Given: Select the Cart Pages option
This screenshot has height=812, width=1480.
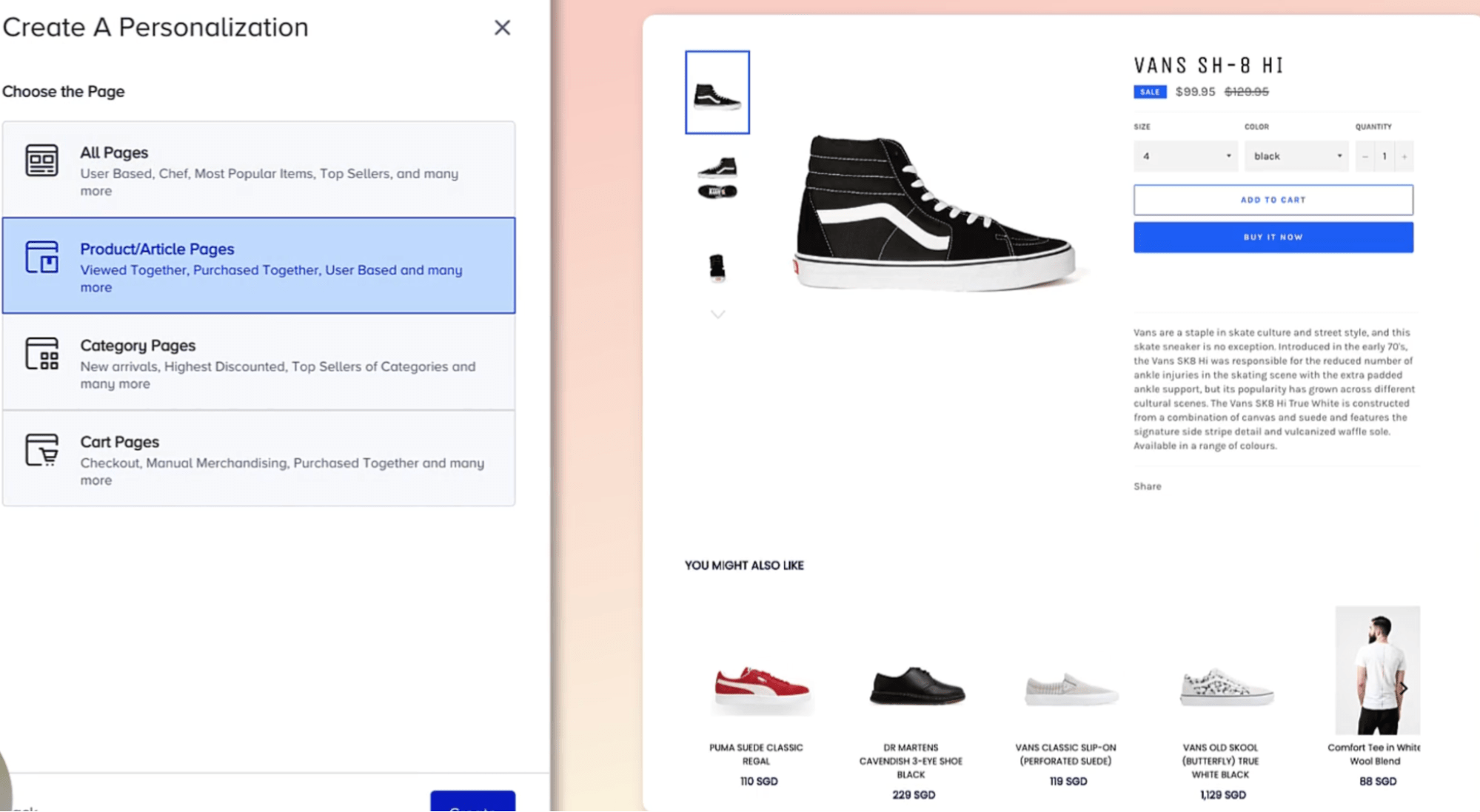Looking at the screenshot, I should click(258, 459).
